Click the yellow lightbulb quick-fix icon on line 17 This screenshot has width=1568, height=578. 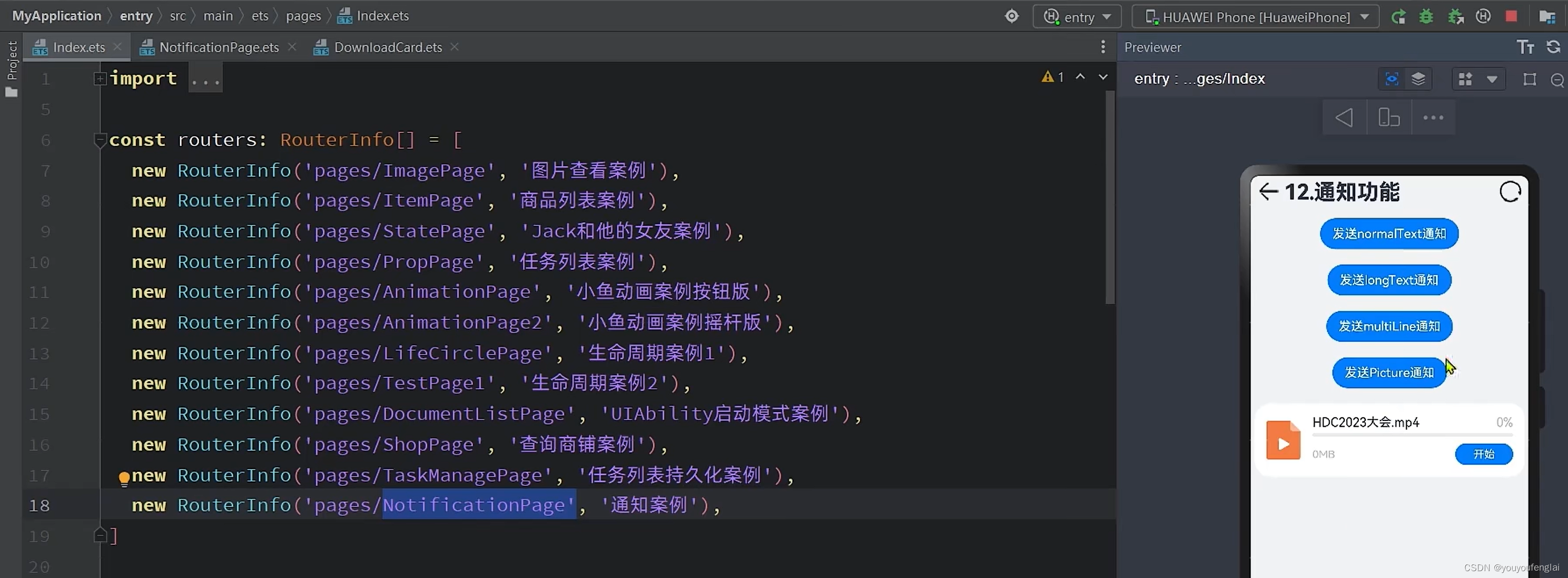point(124,478)
